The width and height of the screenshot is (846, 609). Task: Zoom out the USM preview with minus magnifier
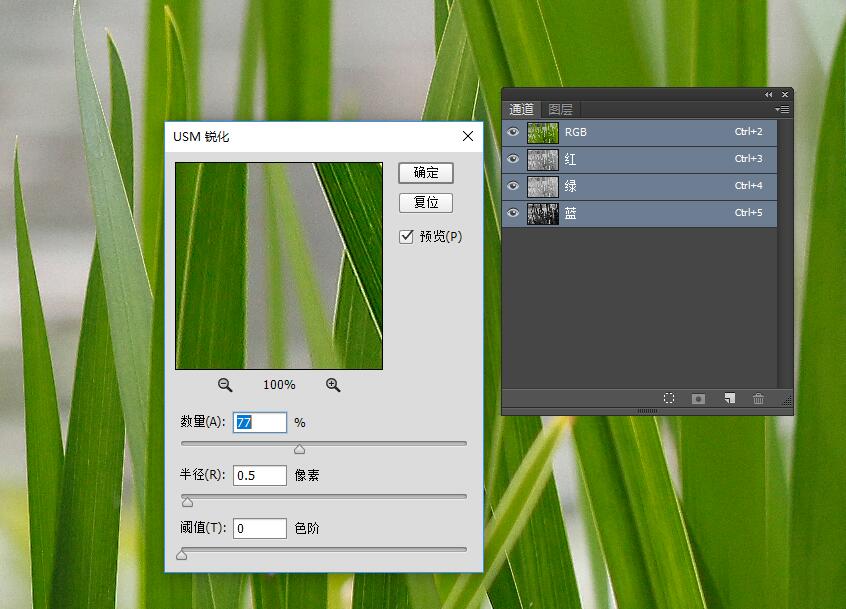[225, 385]
